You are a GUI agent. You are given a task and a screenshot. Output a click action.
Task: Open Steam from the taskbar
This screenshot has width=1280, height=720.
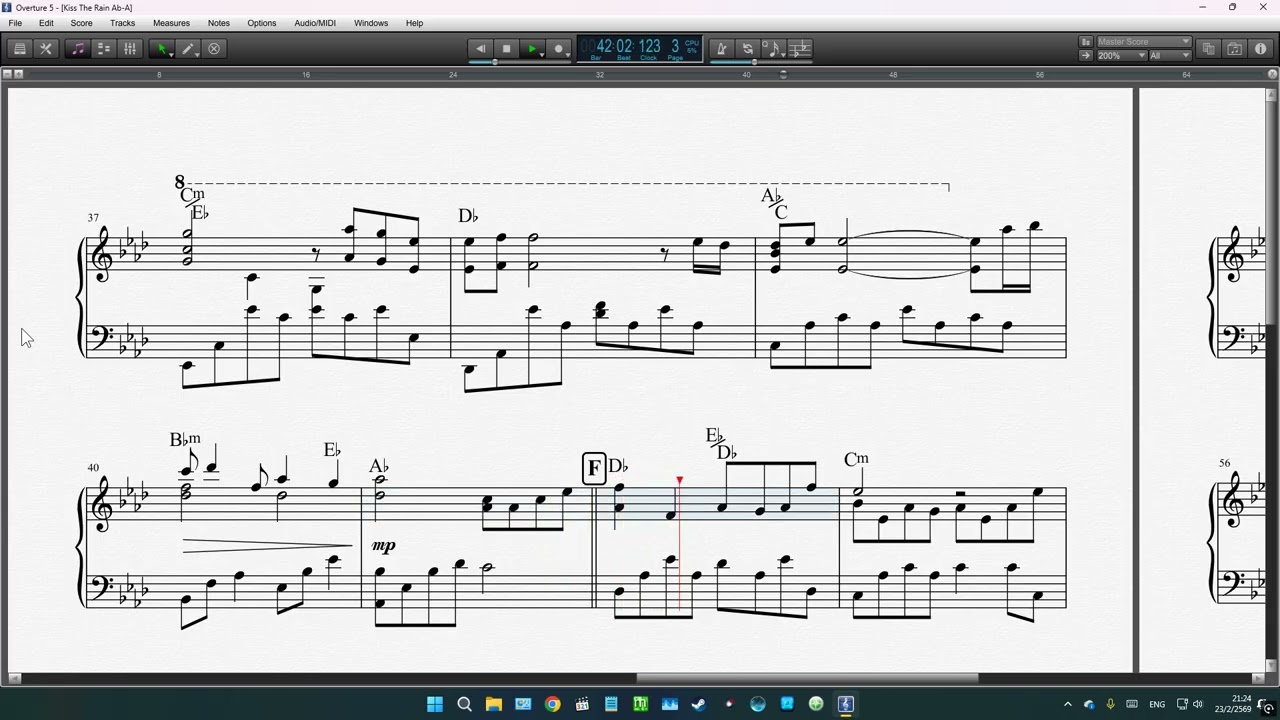pyautogui.click(x=699, y=704)
